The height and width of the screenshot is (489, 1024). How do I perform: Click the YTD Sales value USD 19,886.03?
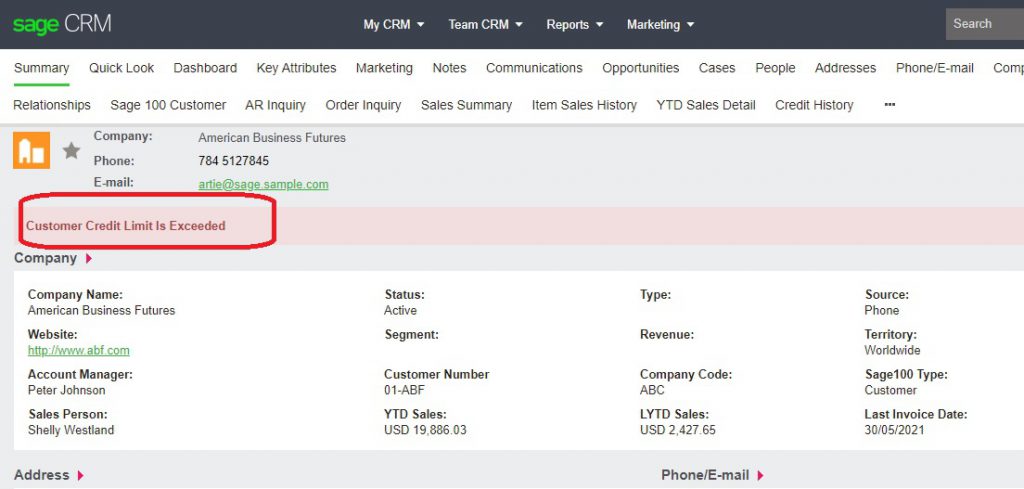[x=425, y=430]
